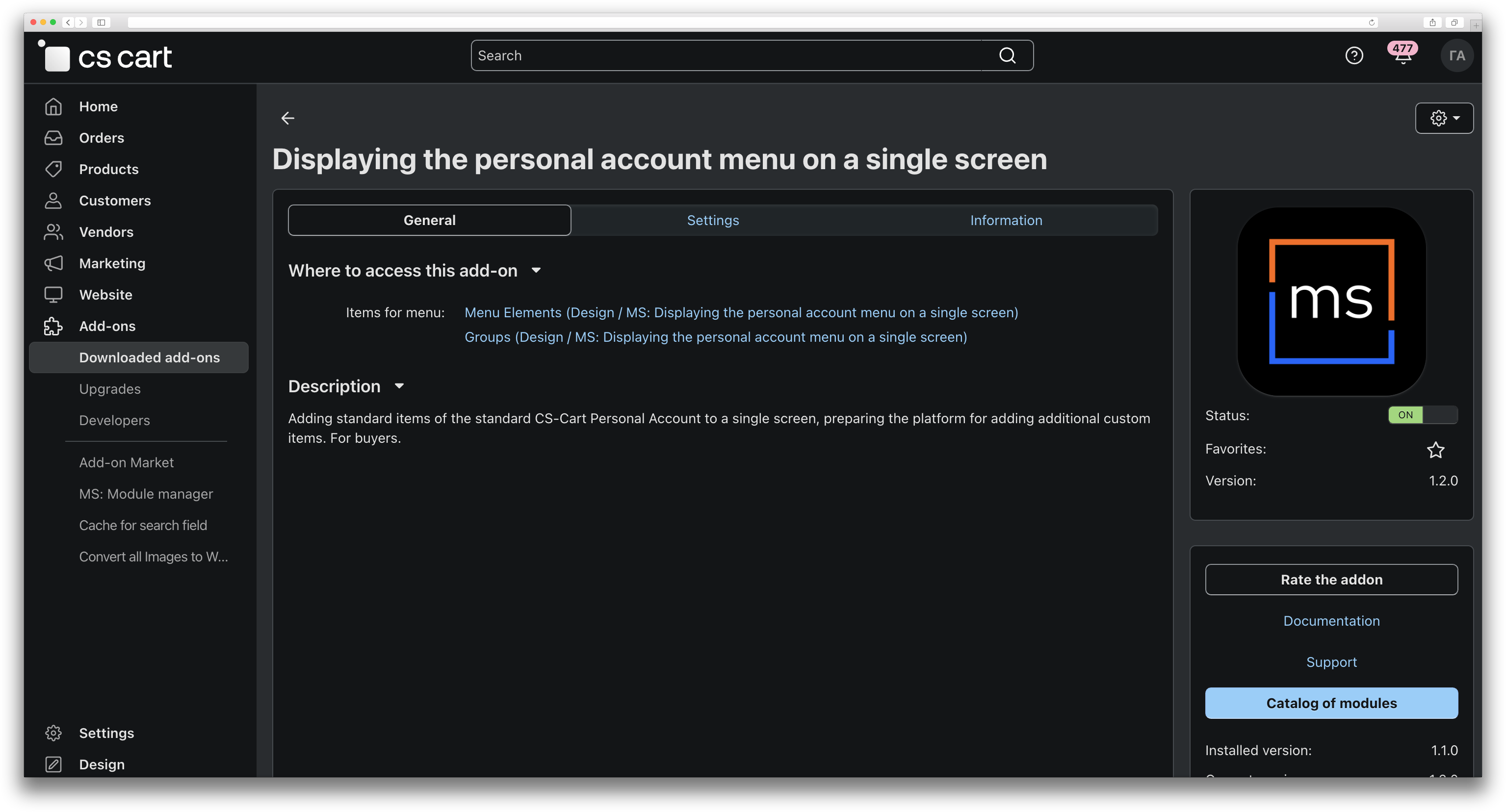Click the back arrow above the title
1506x812 pixels.
point(287,118)
